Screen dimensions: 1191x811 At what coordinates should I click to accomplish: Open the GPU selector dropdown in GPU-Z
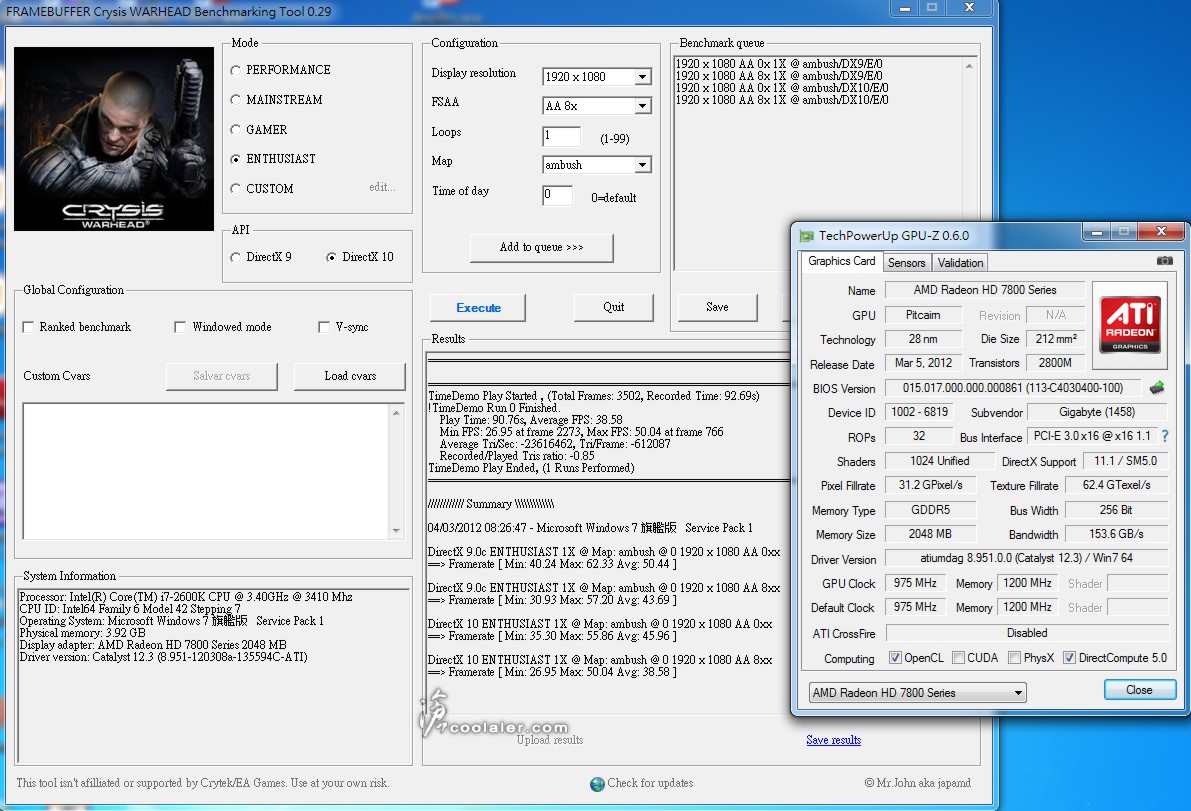918,693
